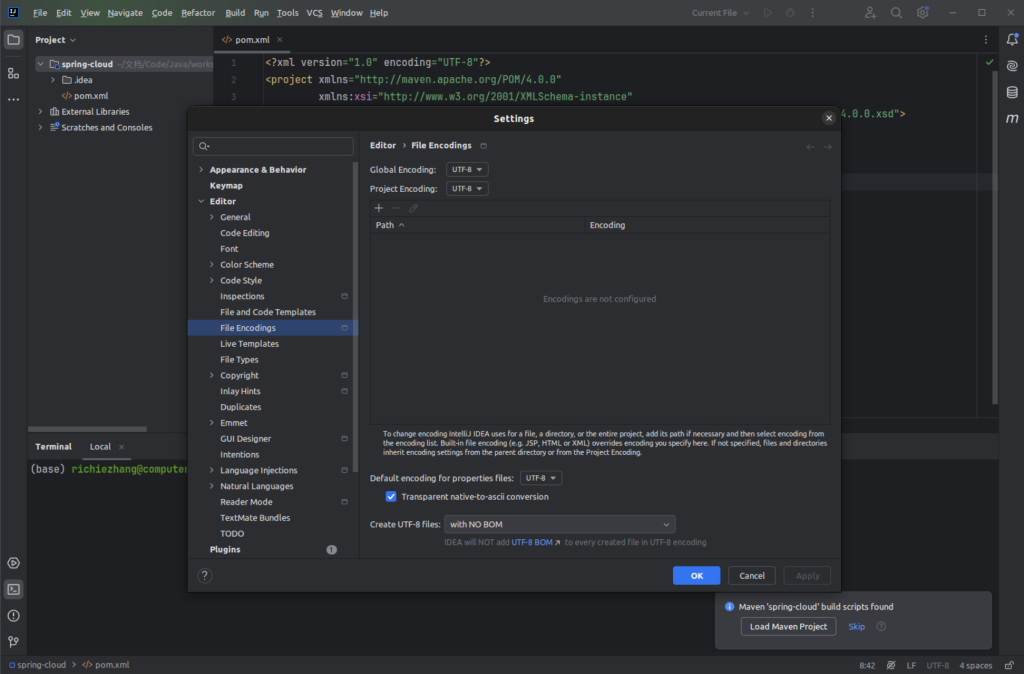This screenshot has height=674, width=1024.
Task: Click the Settings help question mark icon
Action: pos(205,575)
